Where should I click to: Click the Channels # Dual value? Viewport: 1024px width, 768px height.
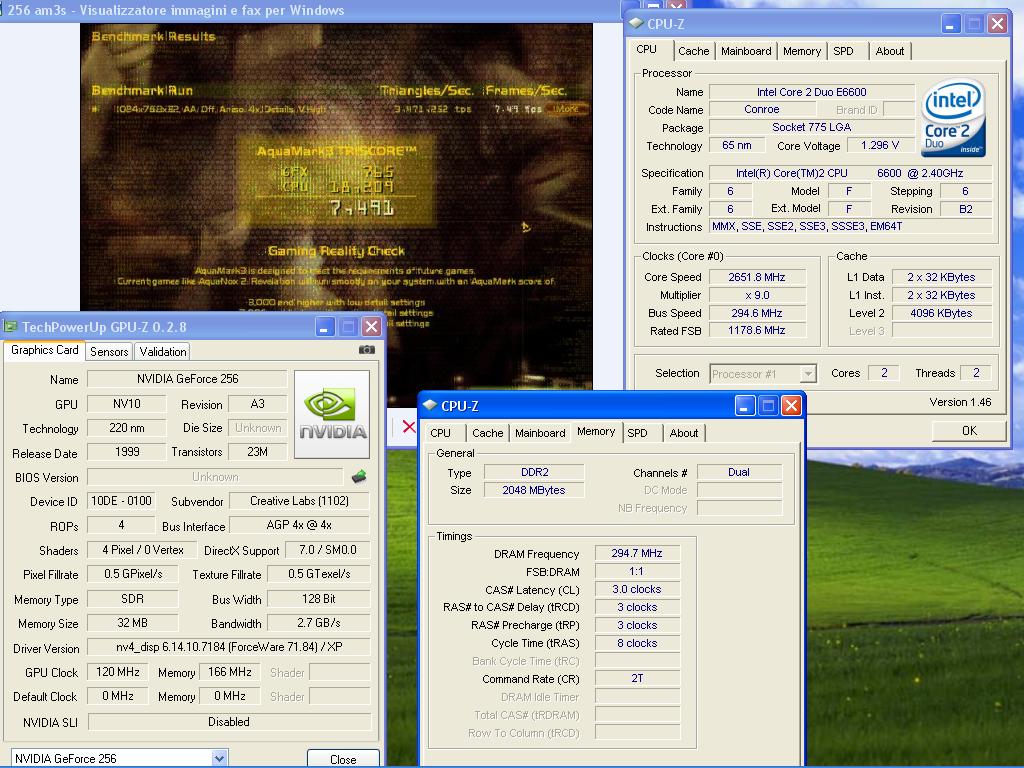[739, 472]
